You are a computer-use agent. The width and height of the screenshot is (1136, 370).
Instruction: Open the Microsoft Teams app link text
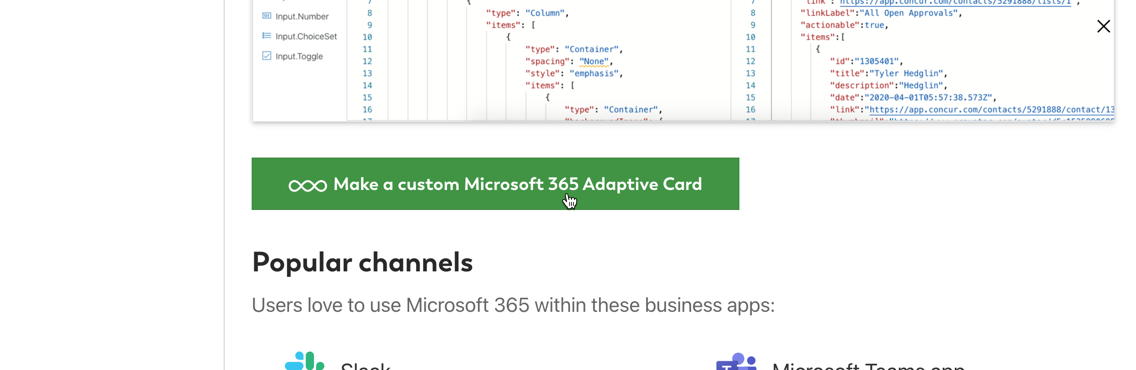pos(868,366)
